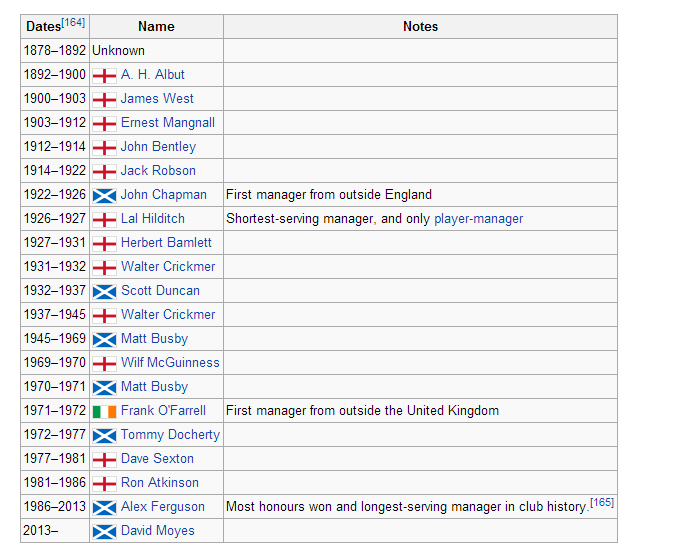Visit the Dave Sexton page
Image resolution: width=688 pixels, height=552 pixels.
click(x=157, y=459)
